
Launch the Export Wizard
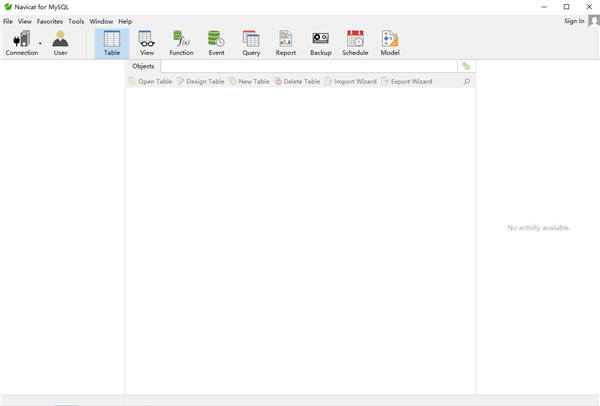[407, 82]
